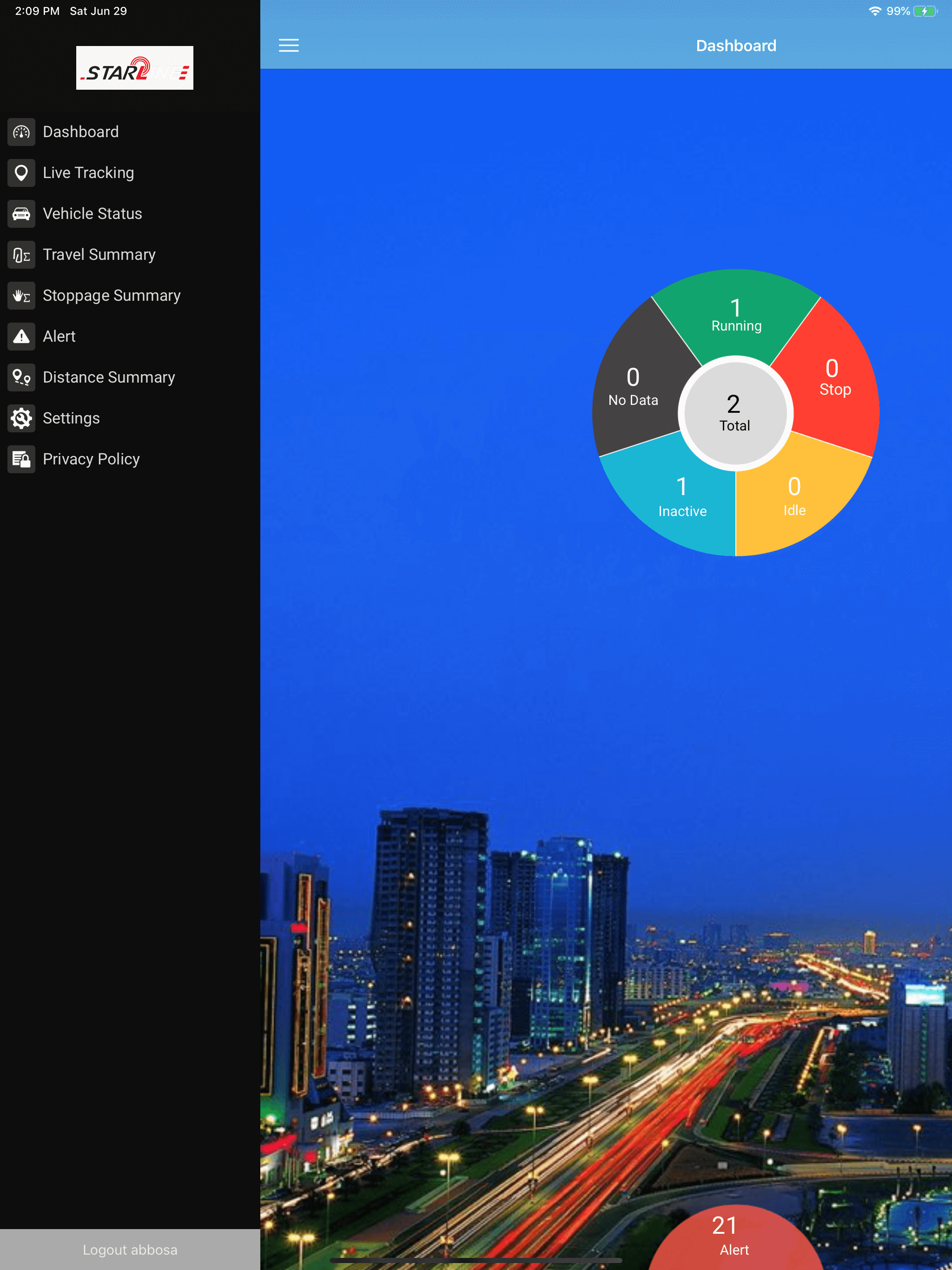Tap the Sat Jun 29 date
Viewport: 952px width, 1270px height.
(98, 11)
